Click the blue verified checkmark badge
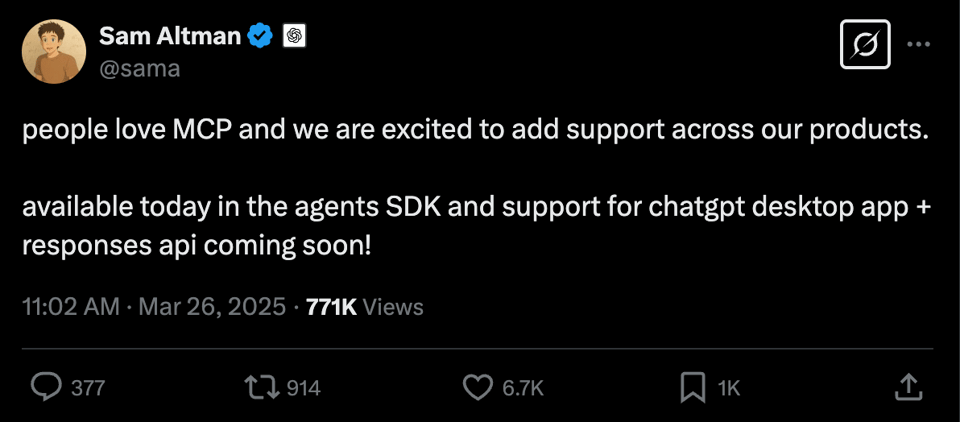Screen dimensions: 960x422 pos(262,36)
